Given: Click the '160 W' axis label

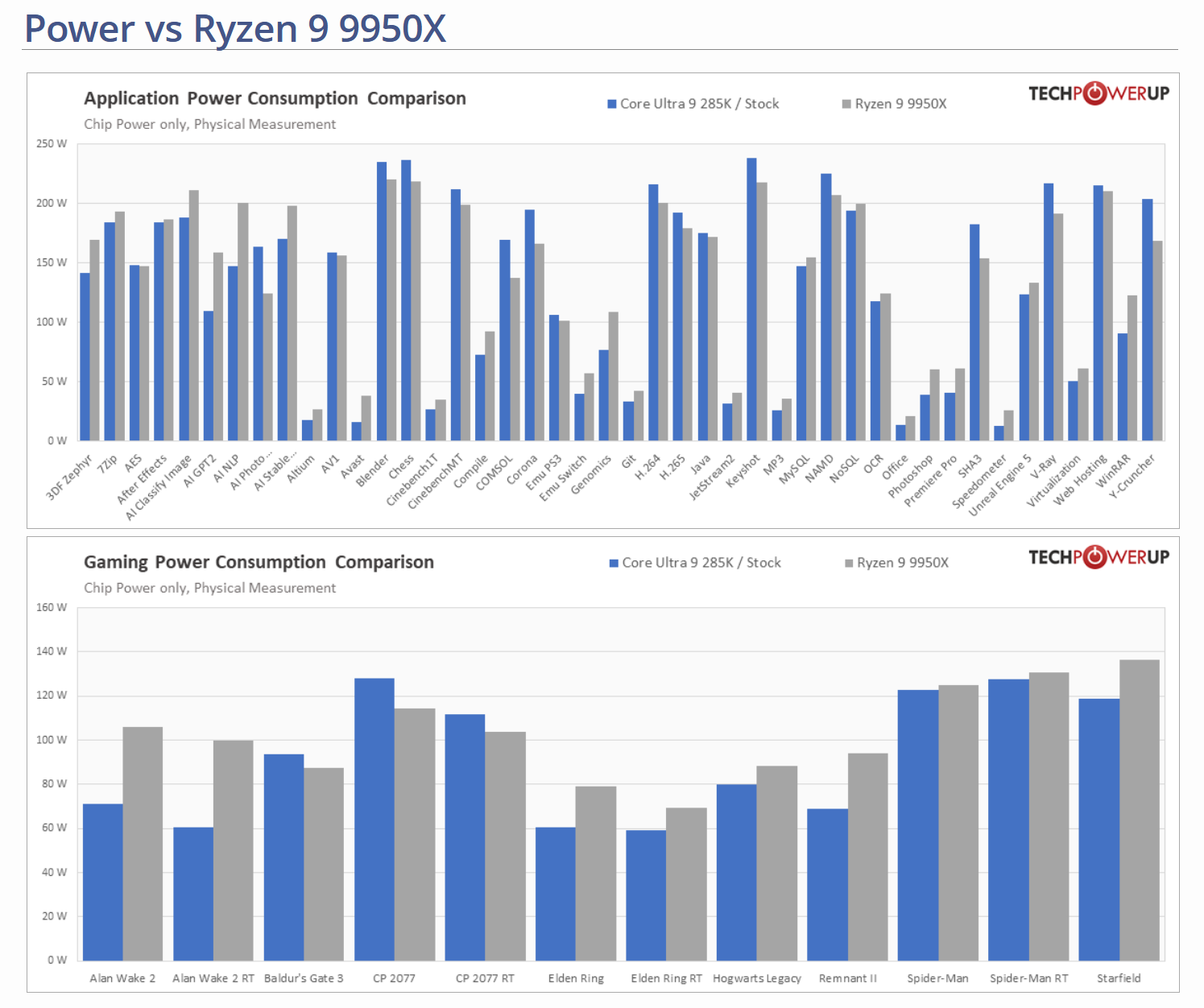Looking at the screenshot, I should coord(52,607).
